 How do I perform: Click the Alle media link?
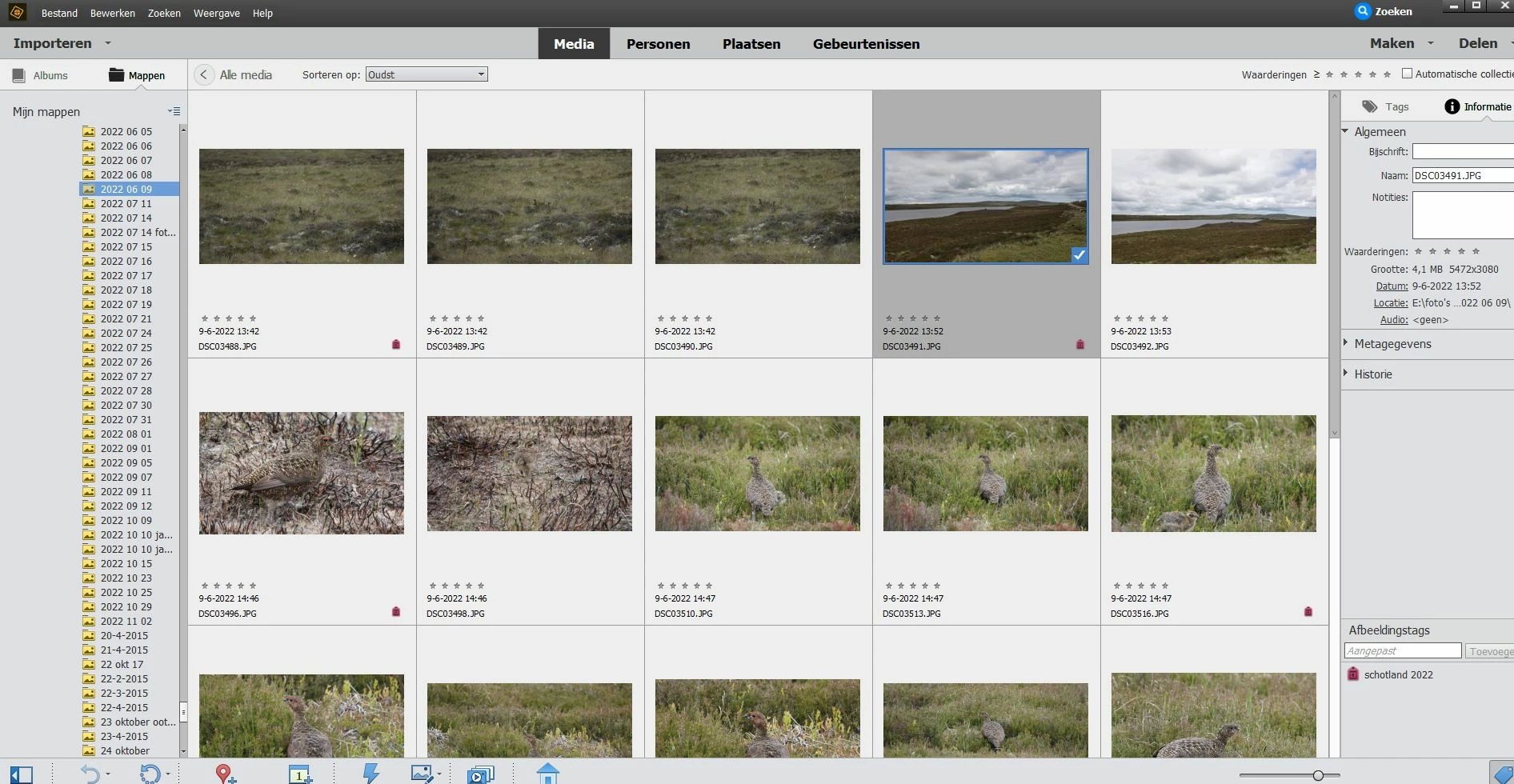point(246,74)
